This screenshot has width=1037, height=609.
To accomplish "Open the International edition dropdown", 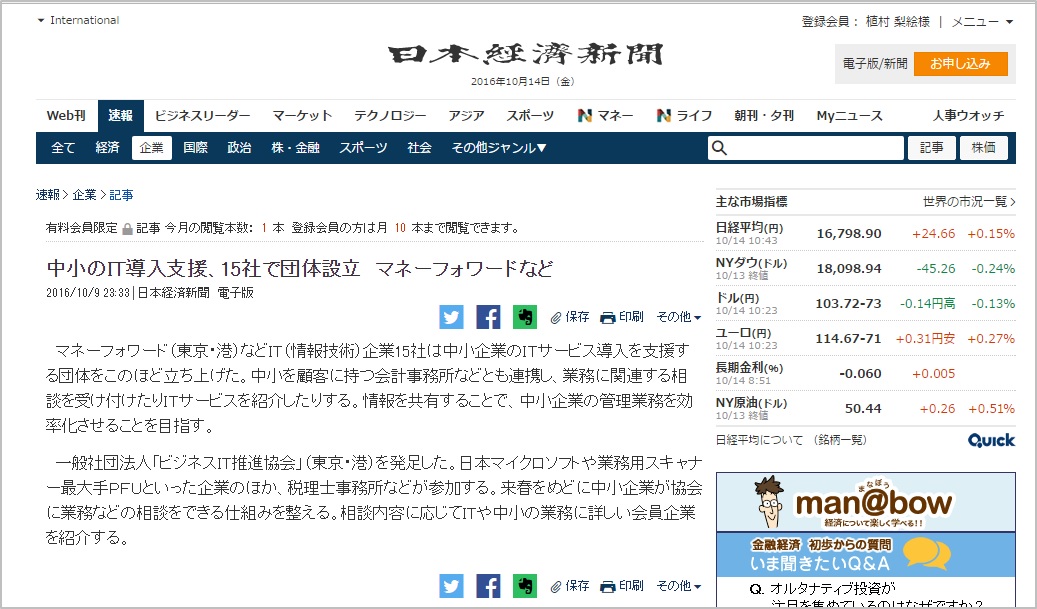I will 78,20.
